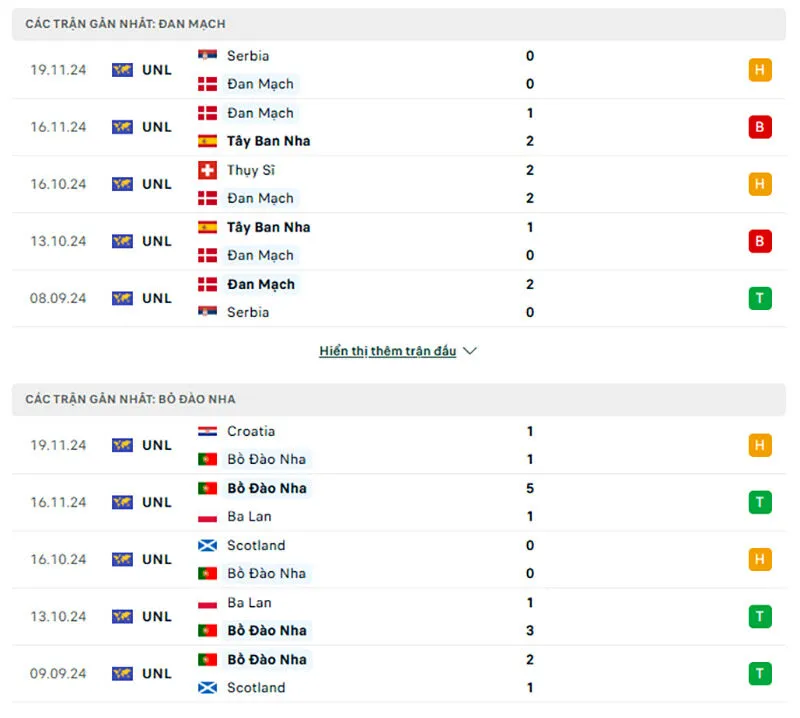
Task: Click the 'Hiển thị thêm trận đấu' link
Action: click(388, 351)
